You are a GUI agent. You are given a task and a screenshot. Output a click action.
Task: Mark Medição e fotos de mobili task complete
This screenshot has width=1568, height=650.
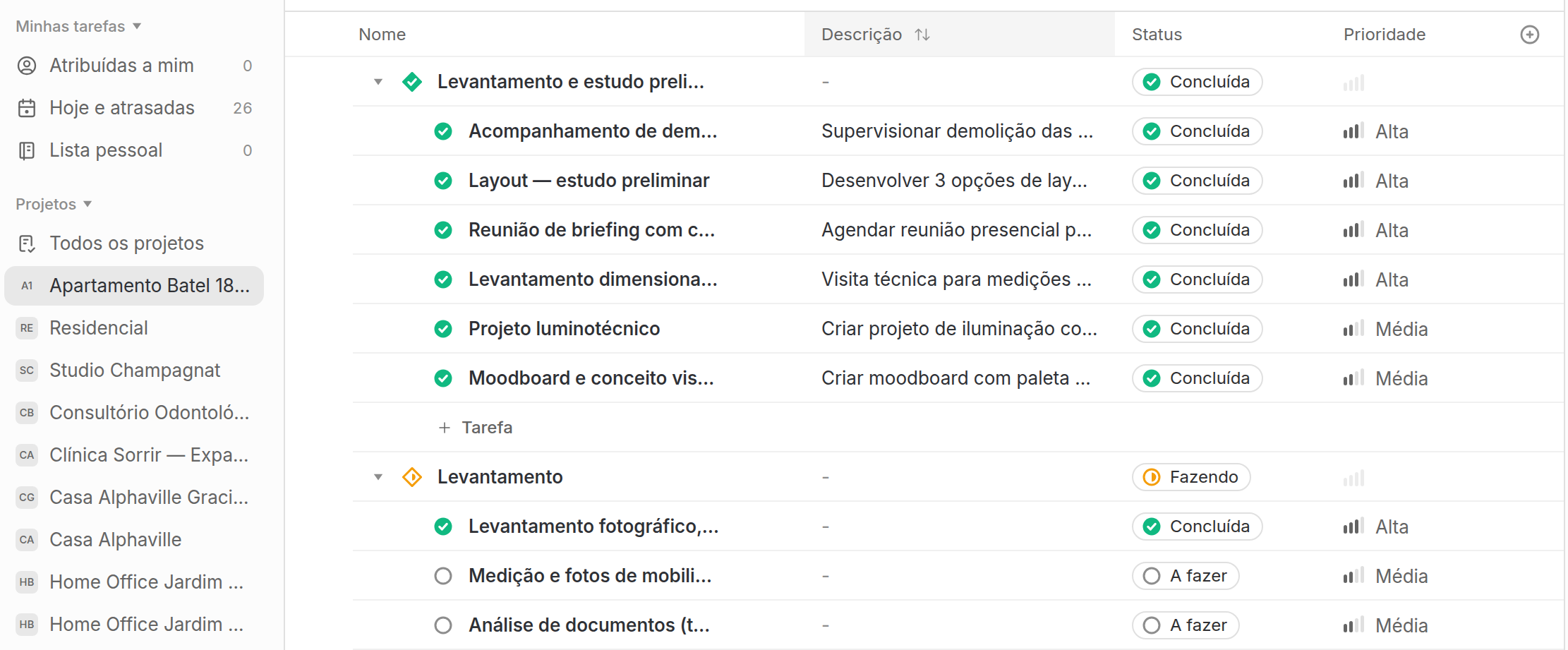coord(443,576)
